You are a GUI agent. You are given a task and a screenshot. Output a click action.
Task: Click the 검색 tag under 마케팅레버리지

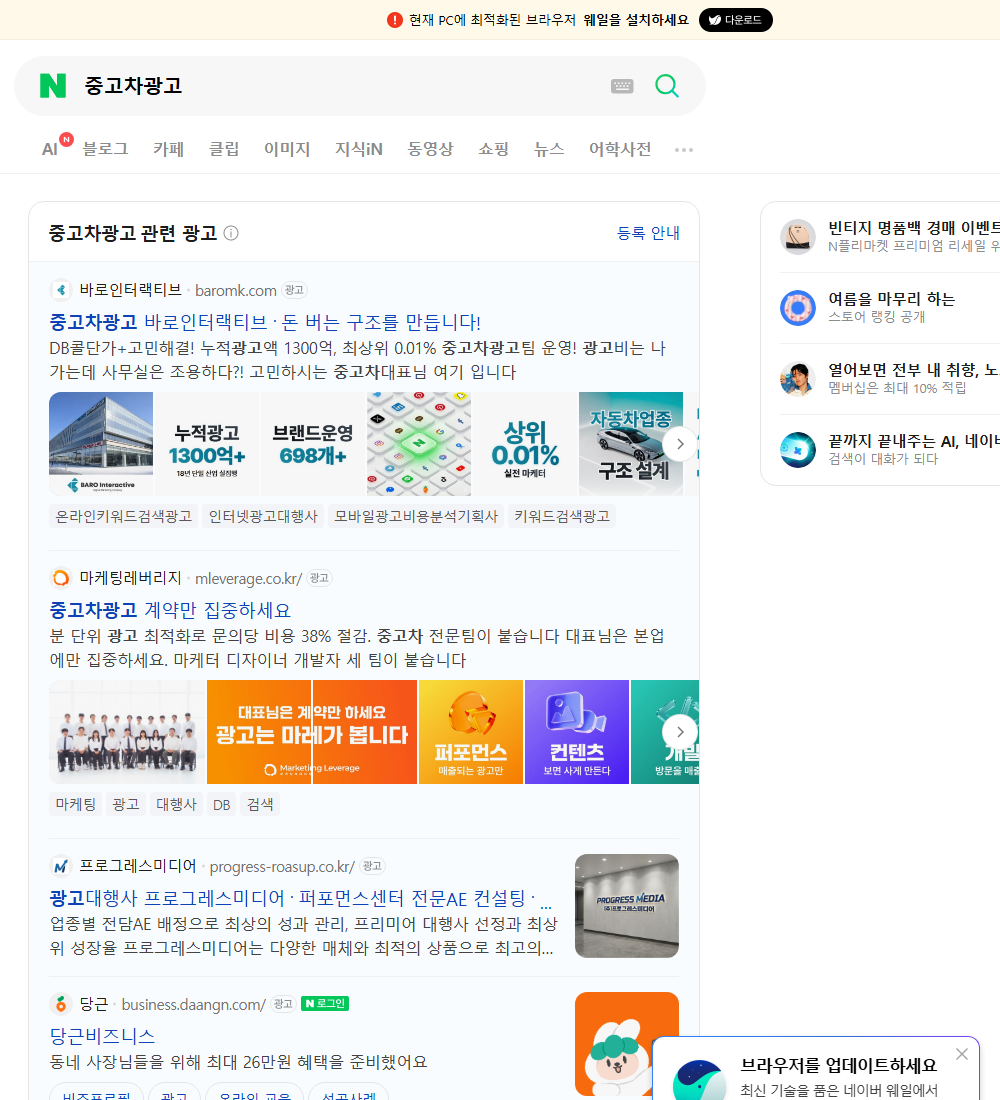(x=260, y=804)
